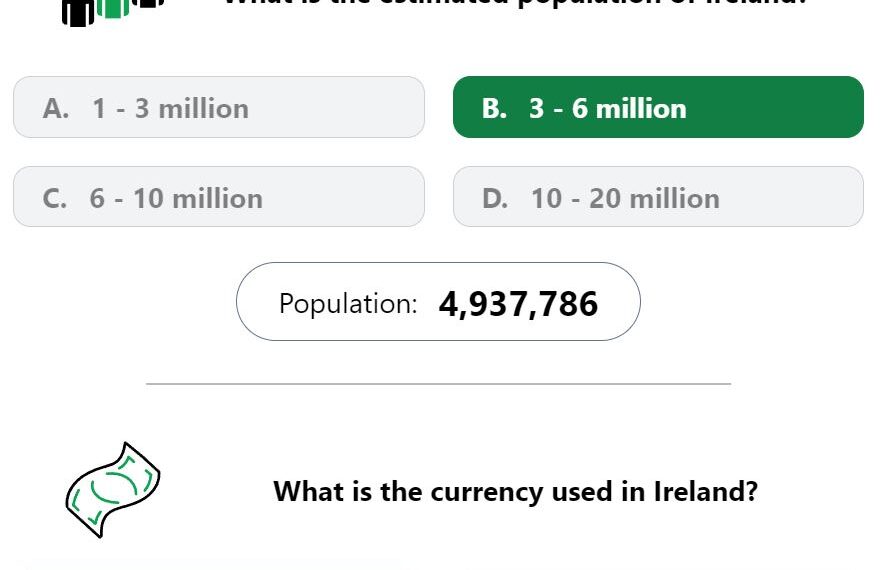The image size is (883, 570).
Task: Click the "10 - 20 million" option text
Action: (x=625, y=198)
